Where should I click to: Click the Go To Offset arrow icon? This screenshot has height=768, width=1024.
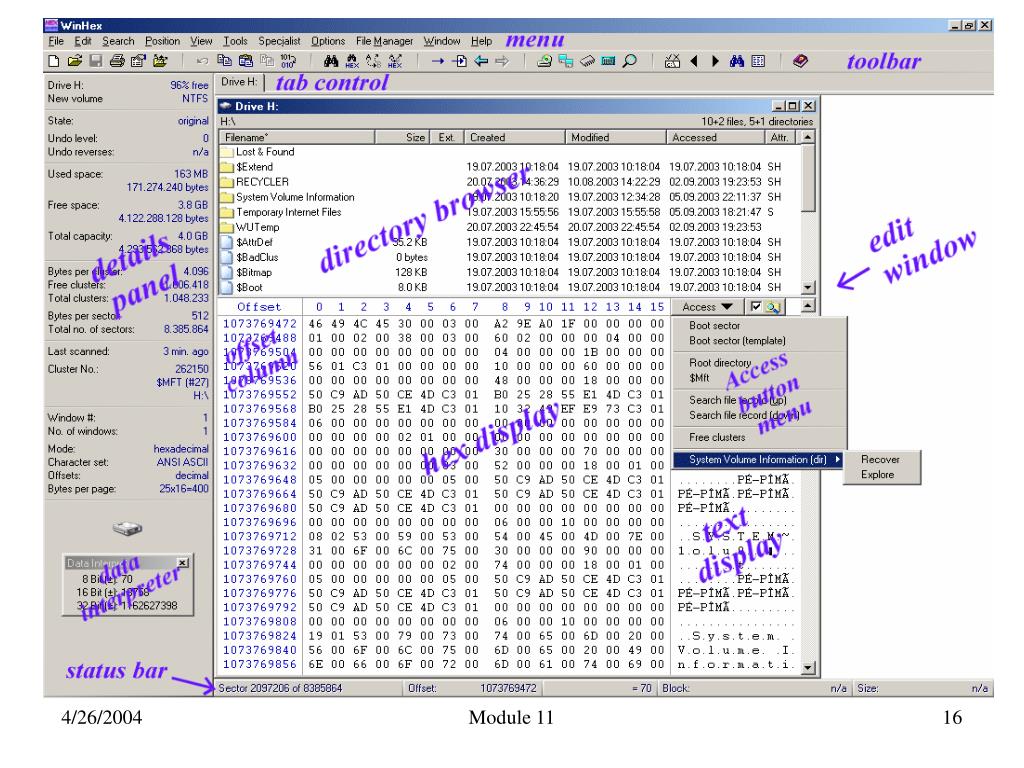tap(438, 61)
